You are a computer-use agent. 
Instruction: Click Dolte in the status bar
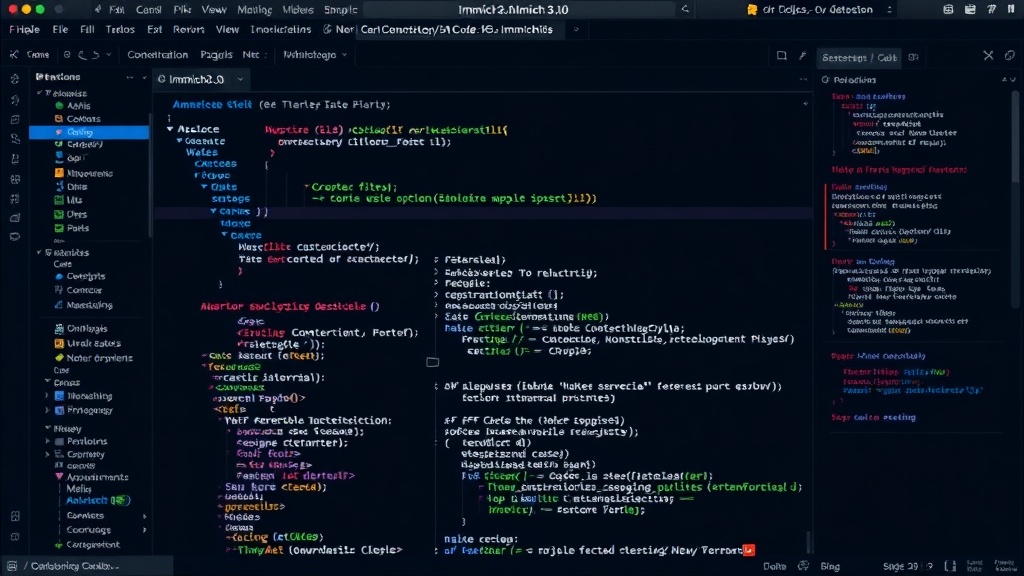point(775,566)
